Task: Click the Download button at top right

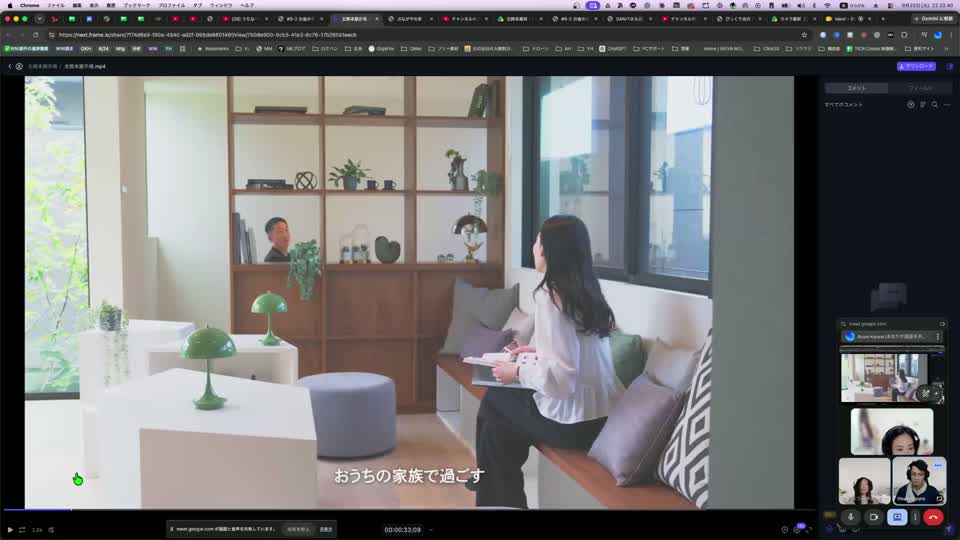Action: pyautogui.click(x=916, y=66)
